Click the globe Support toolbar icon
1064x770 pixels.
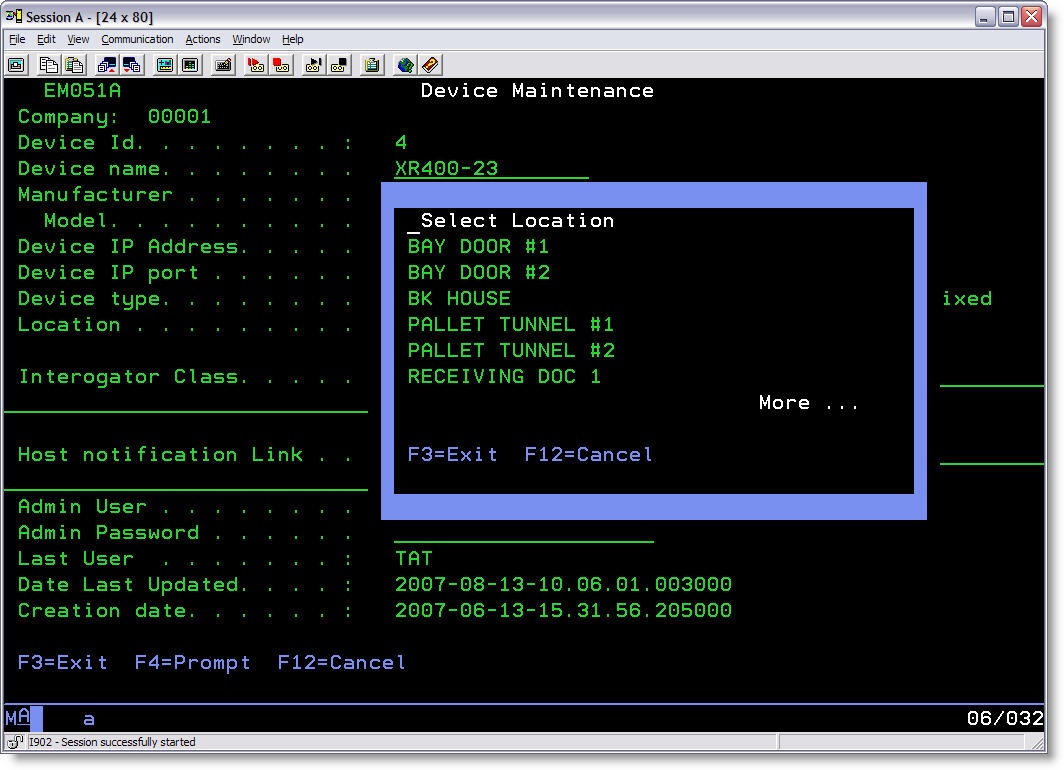405,65
